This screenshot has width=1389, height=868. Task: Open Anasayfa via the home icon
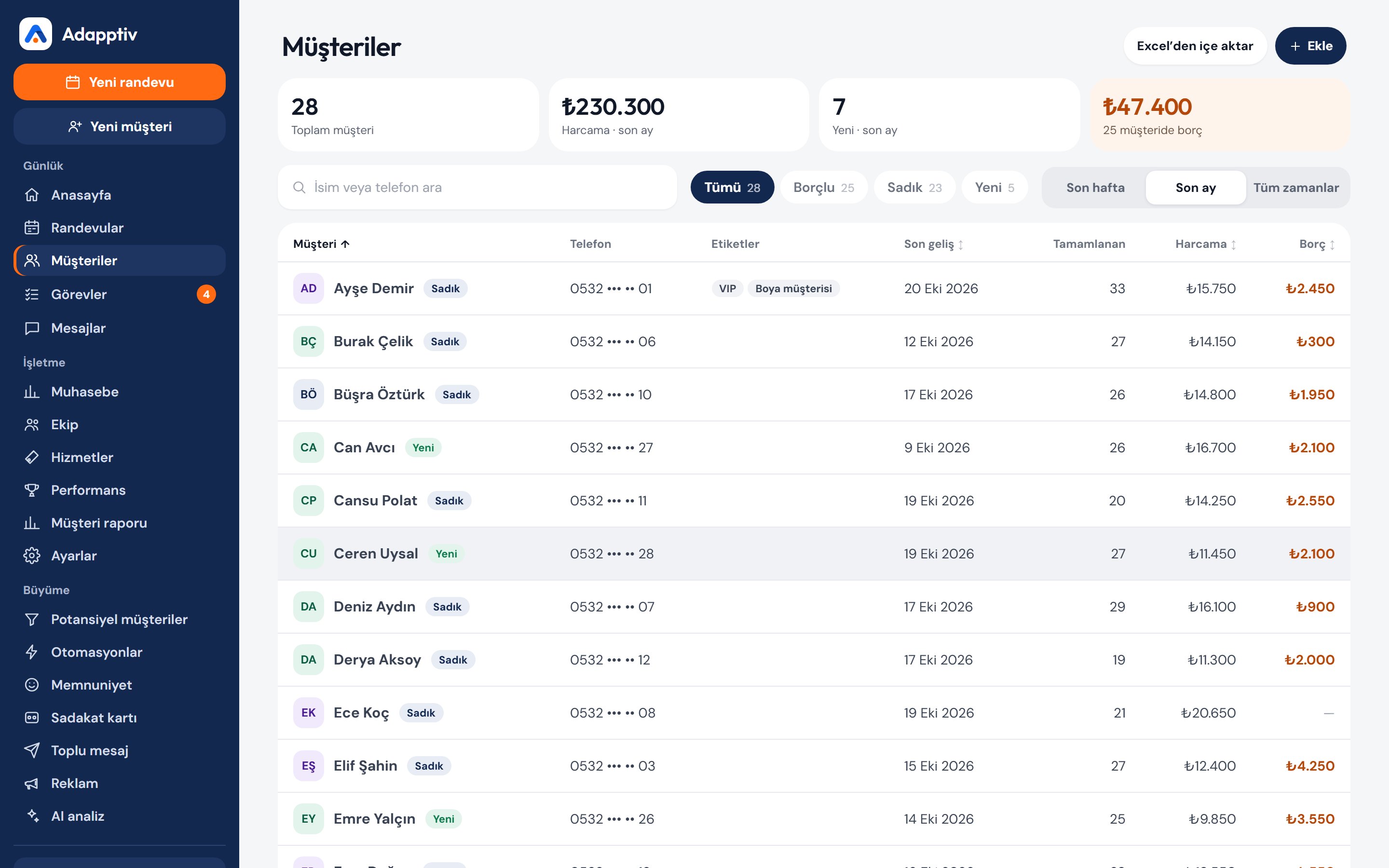click(x=32, y=195)
